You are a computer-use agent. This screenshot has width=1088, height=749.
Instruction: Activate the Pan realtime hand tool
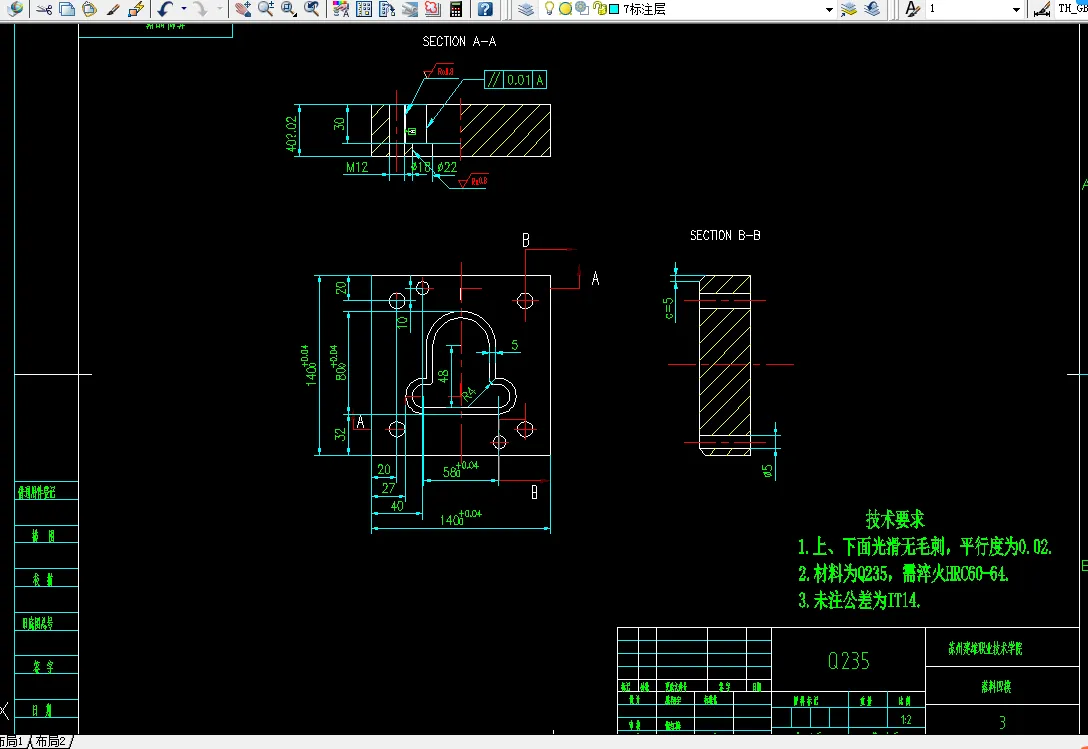pos(243,9)
